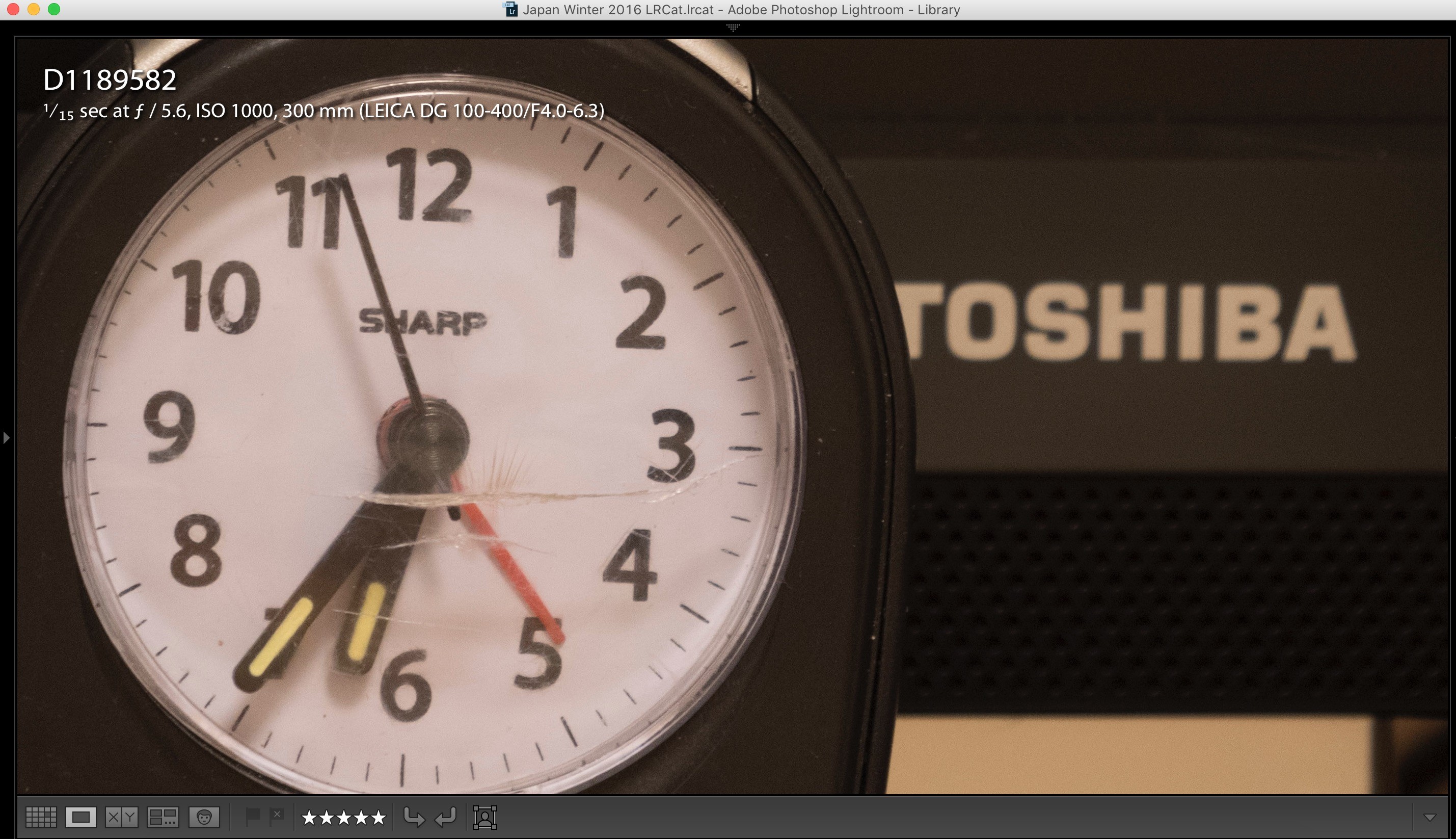Set rating to three stars
This screenshot has width=1456, height=839.
point(344,817)
